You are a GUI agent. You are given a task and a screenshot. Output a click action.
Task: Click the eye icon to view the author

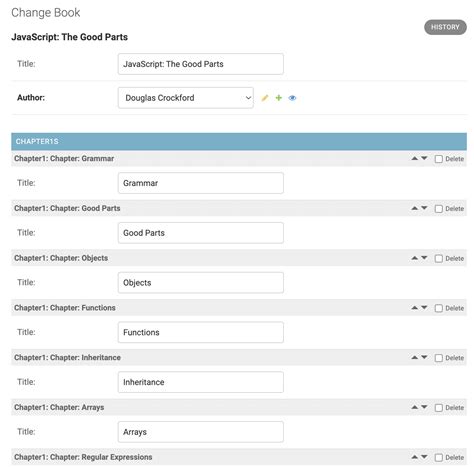coord(292,98)
